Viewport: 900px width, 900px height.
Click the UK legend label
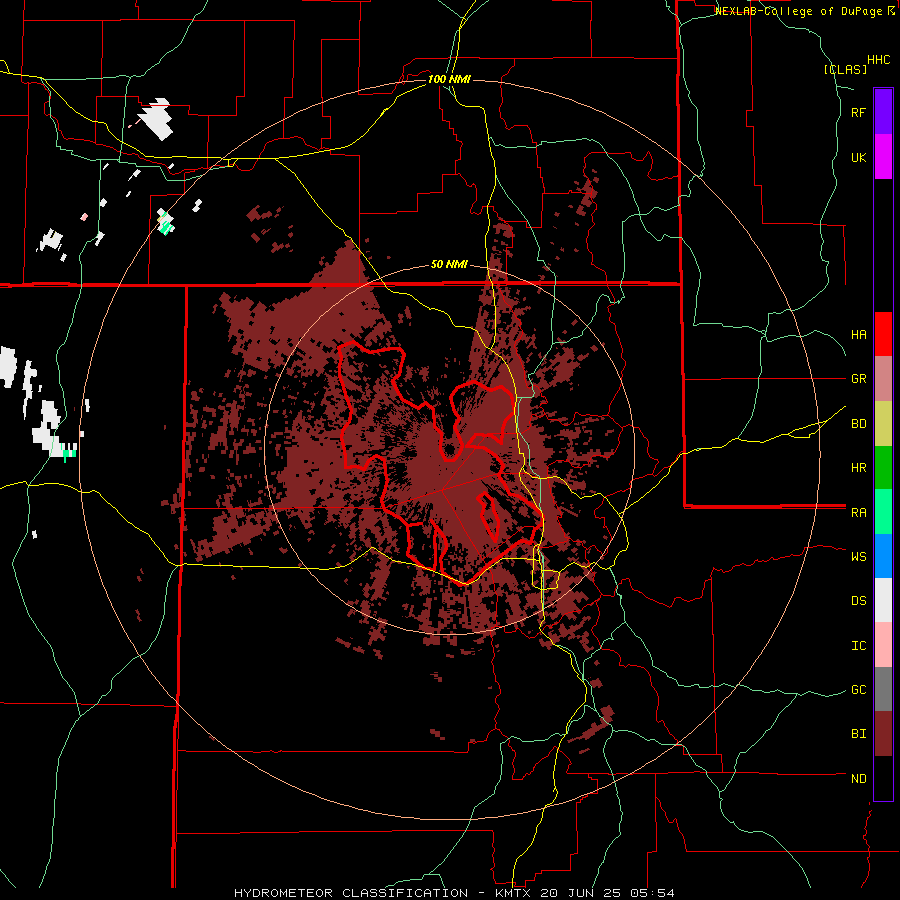tap(858, 157)
